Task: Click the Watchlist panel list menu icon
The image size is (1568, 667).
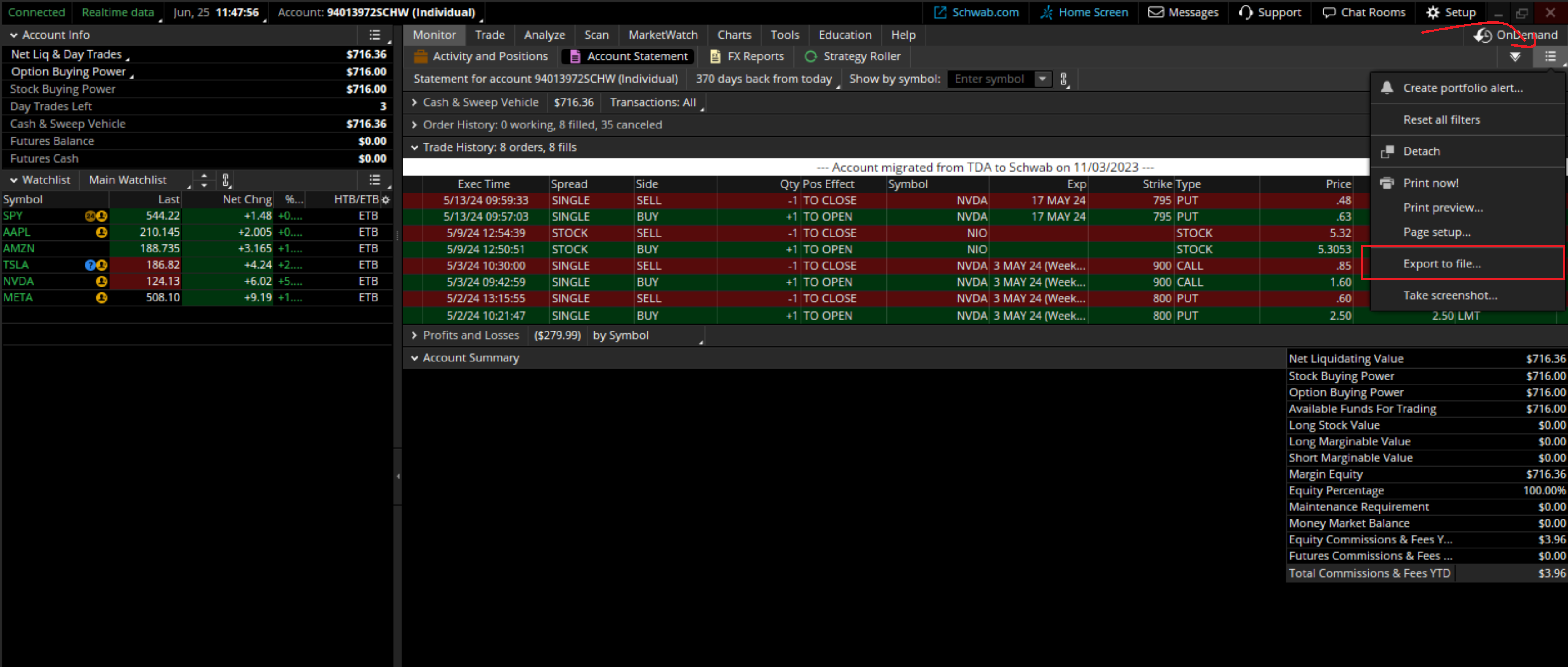Action: click(x=375, y=180)
